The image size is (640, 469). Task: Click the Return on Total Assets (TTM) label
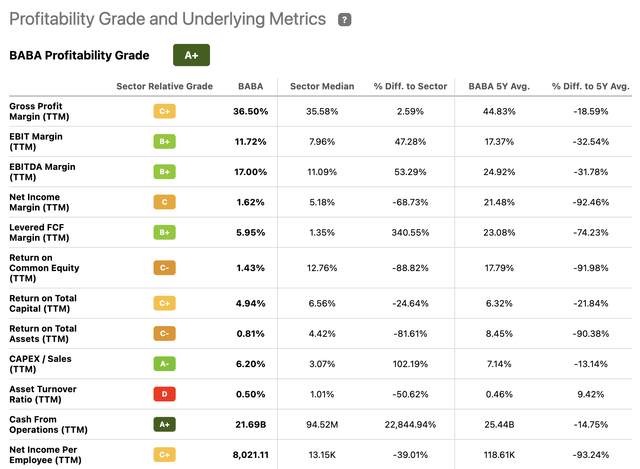tap(43, 335)
